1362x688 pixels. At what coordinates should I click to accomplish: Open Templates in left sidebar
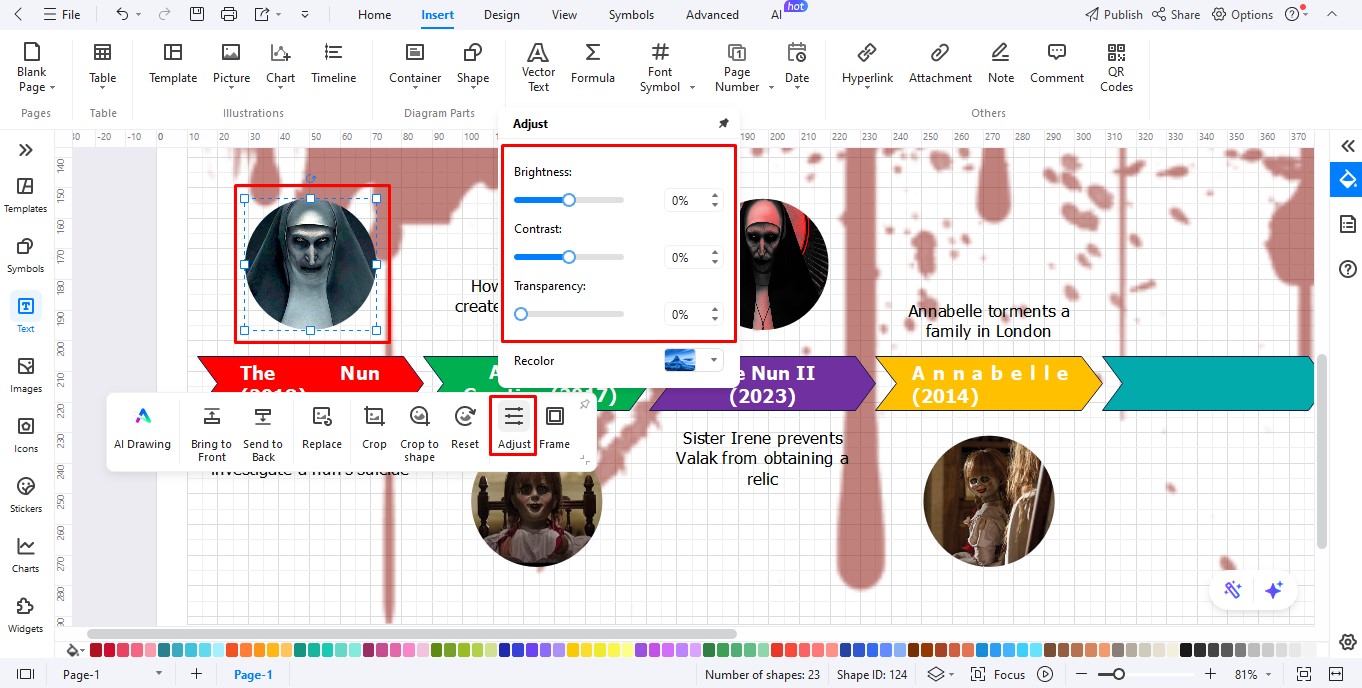pyautogui.click(x=26, y=195)
